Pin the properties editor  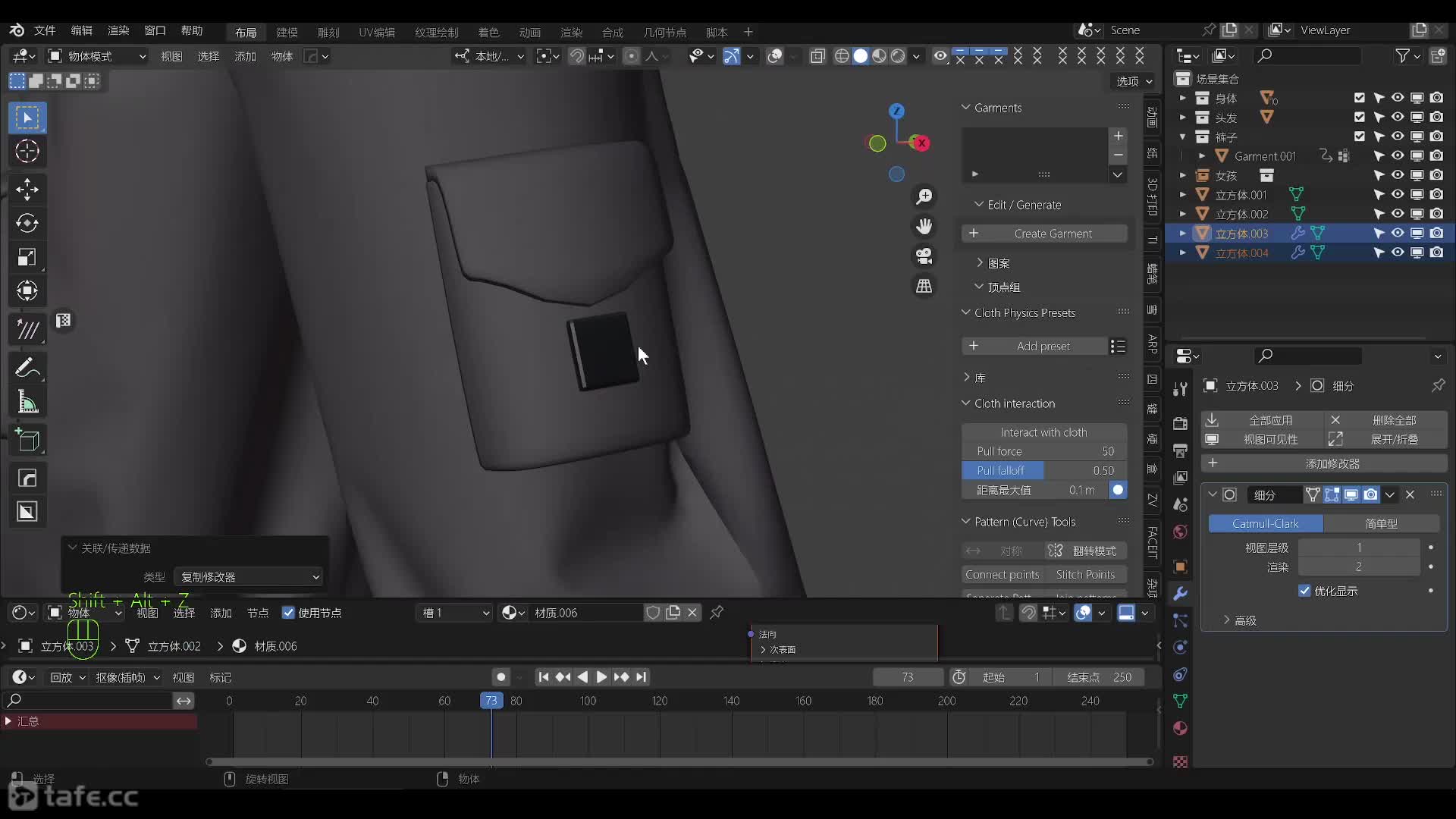click(x=1438, y=386)
